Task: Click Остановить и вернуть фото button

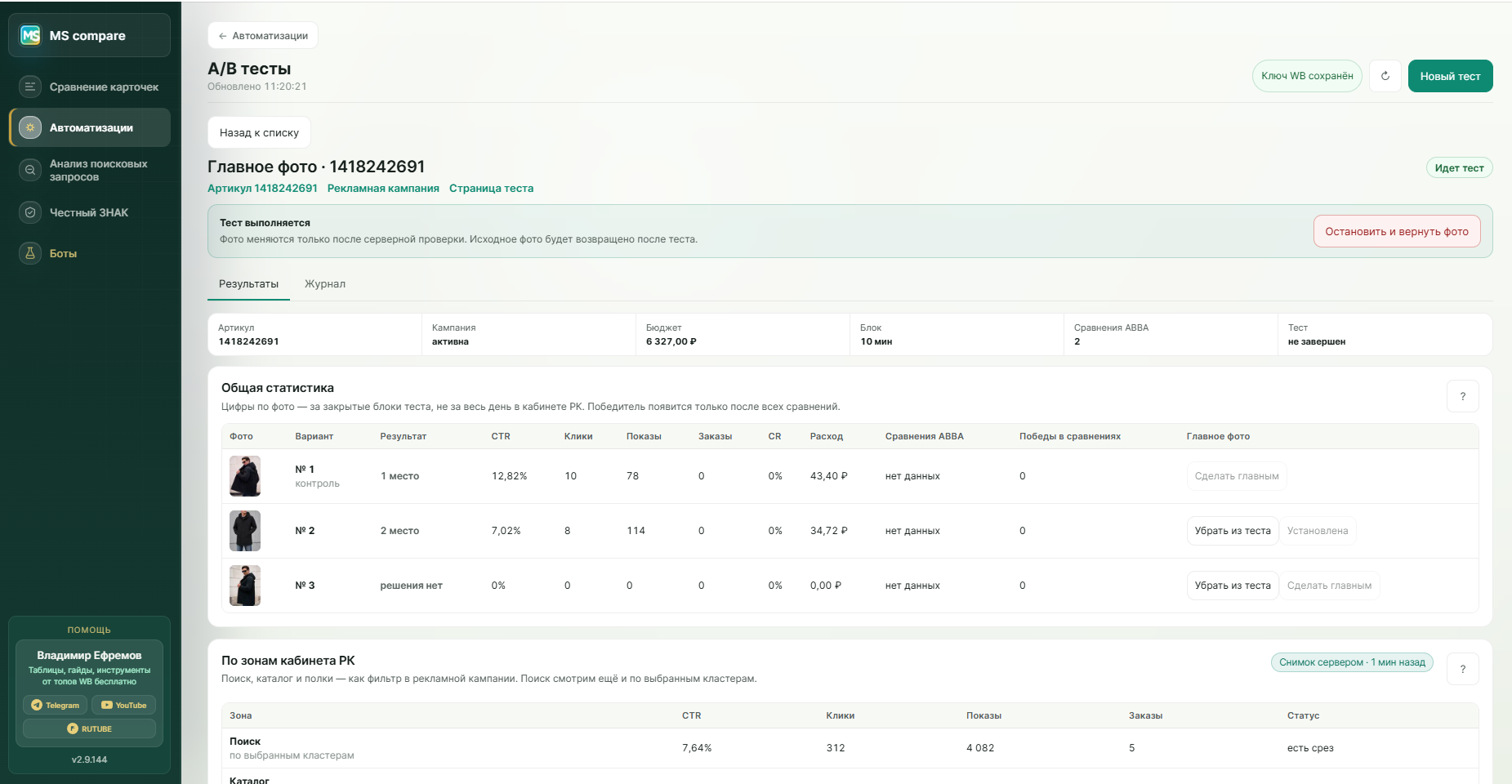Action: [x=1397, y=232]
